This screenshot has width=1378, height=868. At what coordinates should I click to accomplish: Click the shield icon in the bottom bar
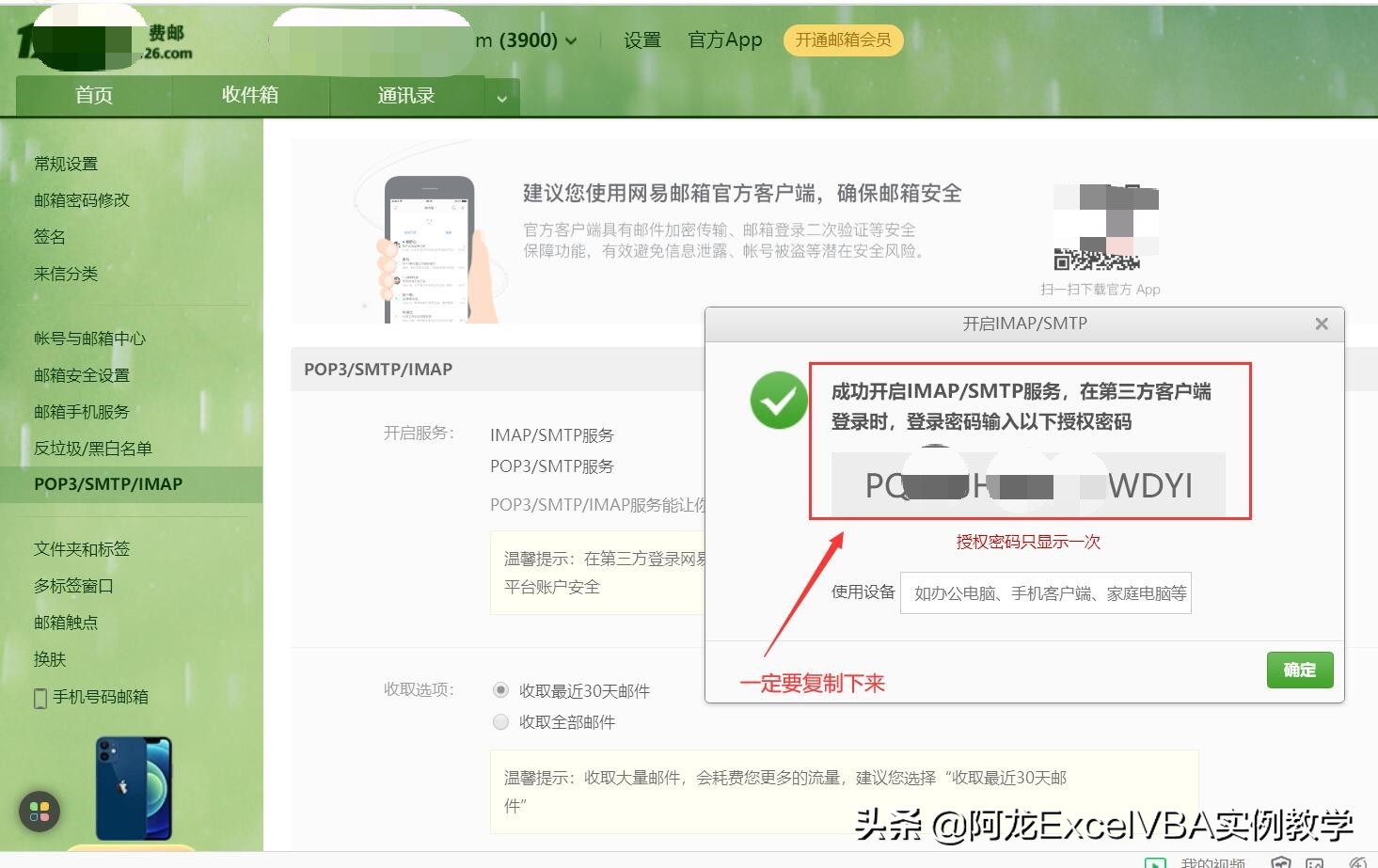(1282, 863)
